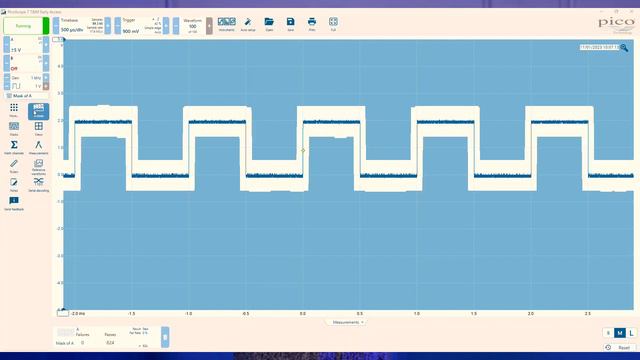This screenshot has width=640, height=360.
Task: Open the Measurements caliper tool
Action: pos(38,147)
